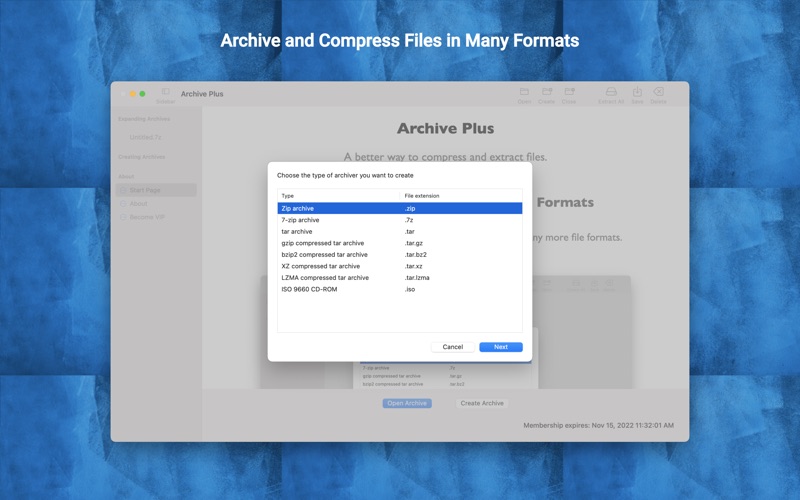Select the 7-zip archive row
Image resolution: width=800 pixels, height=500 pixels.
(x=399, y=220)
